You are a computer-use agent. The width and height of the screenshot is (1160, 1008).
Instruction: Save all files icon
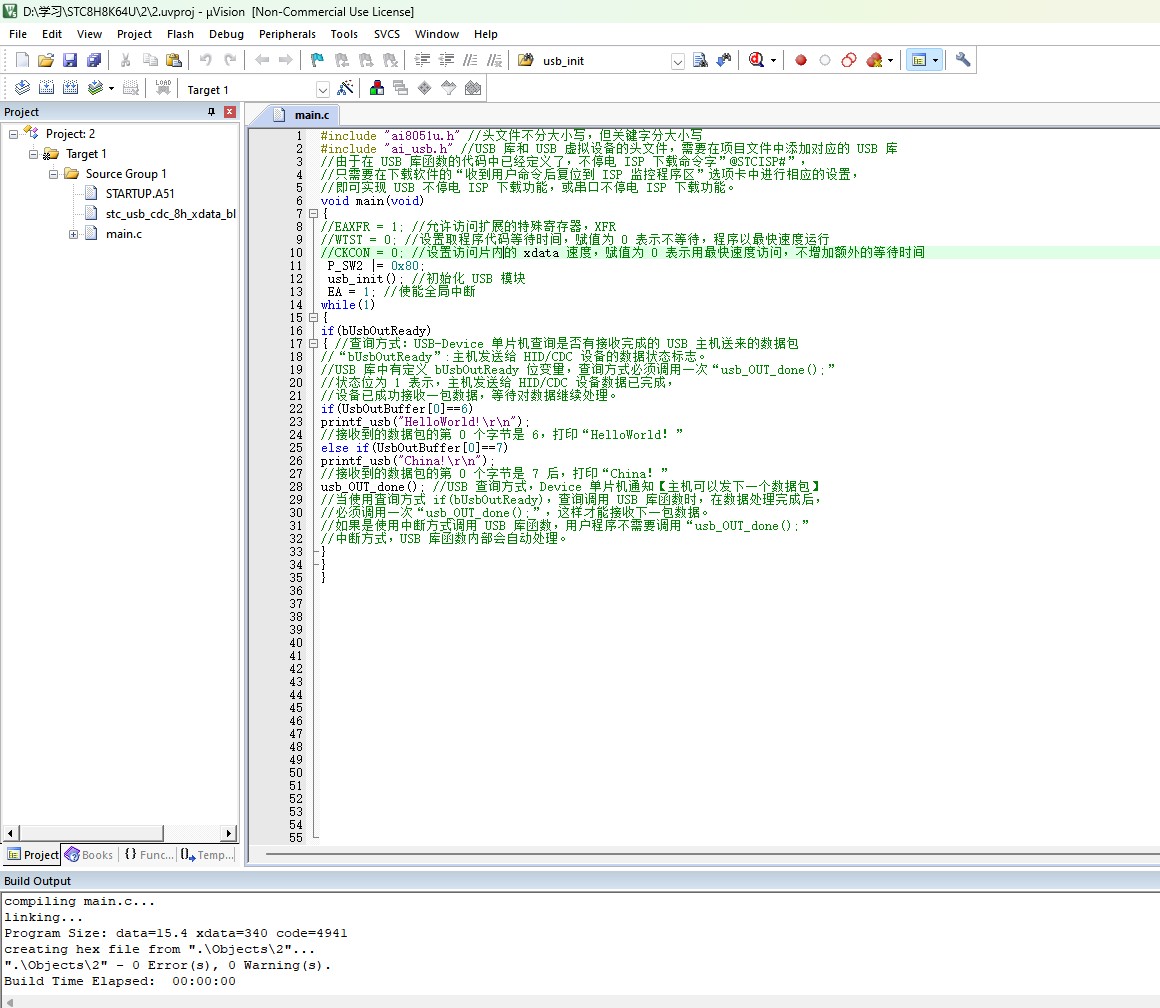click(94, 60)
